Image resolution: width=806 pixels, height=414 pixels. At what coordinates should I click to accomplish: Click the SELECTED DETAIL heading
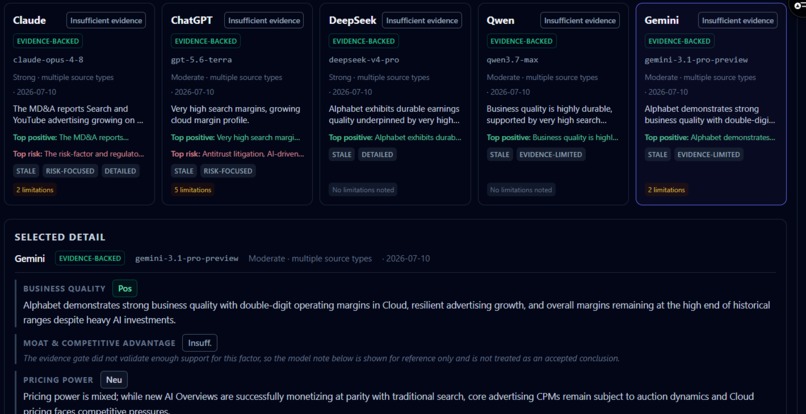(60, 237)
